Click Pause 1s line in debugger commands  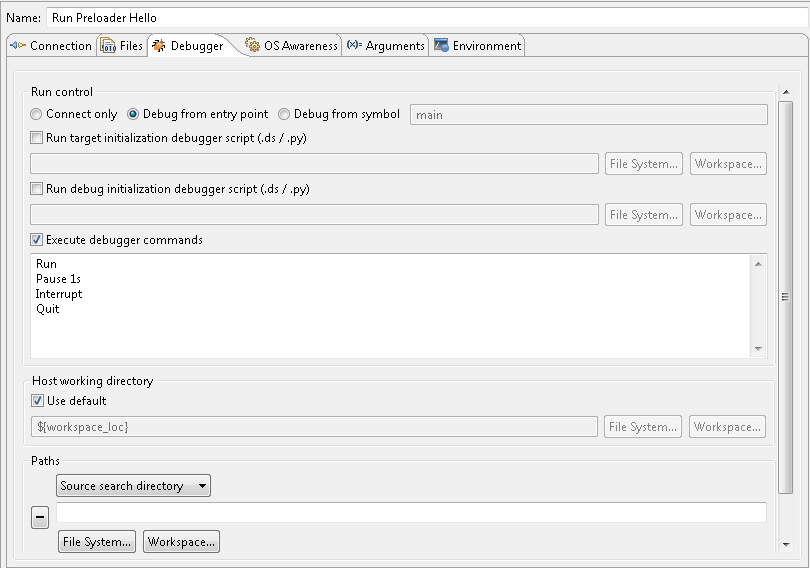point(58,279)
